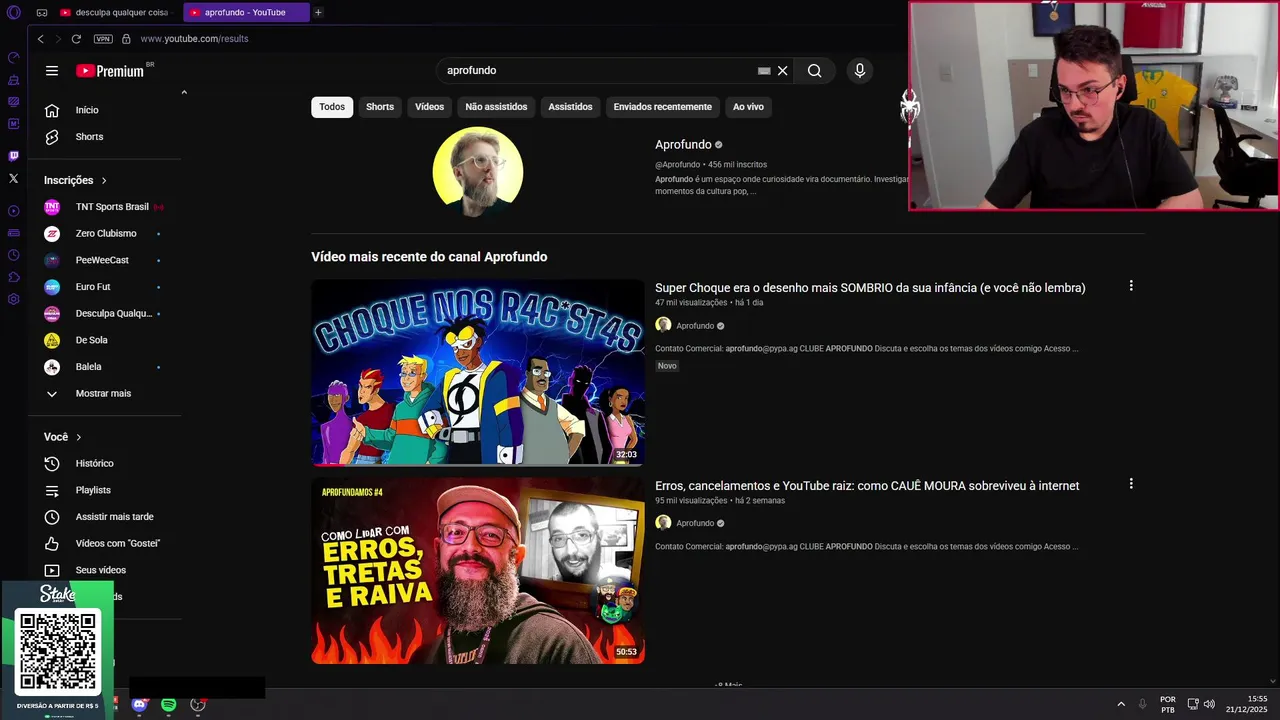Select the Shorts filter chip
The image size is (1280, 720).
pyautogui.click(x=380, y=107)
